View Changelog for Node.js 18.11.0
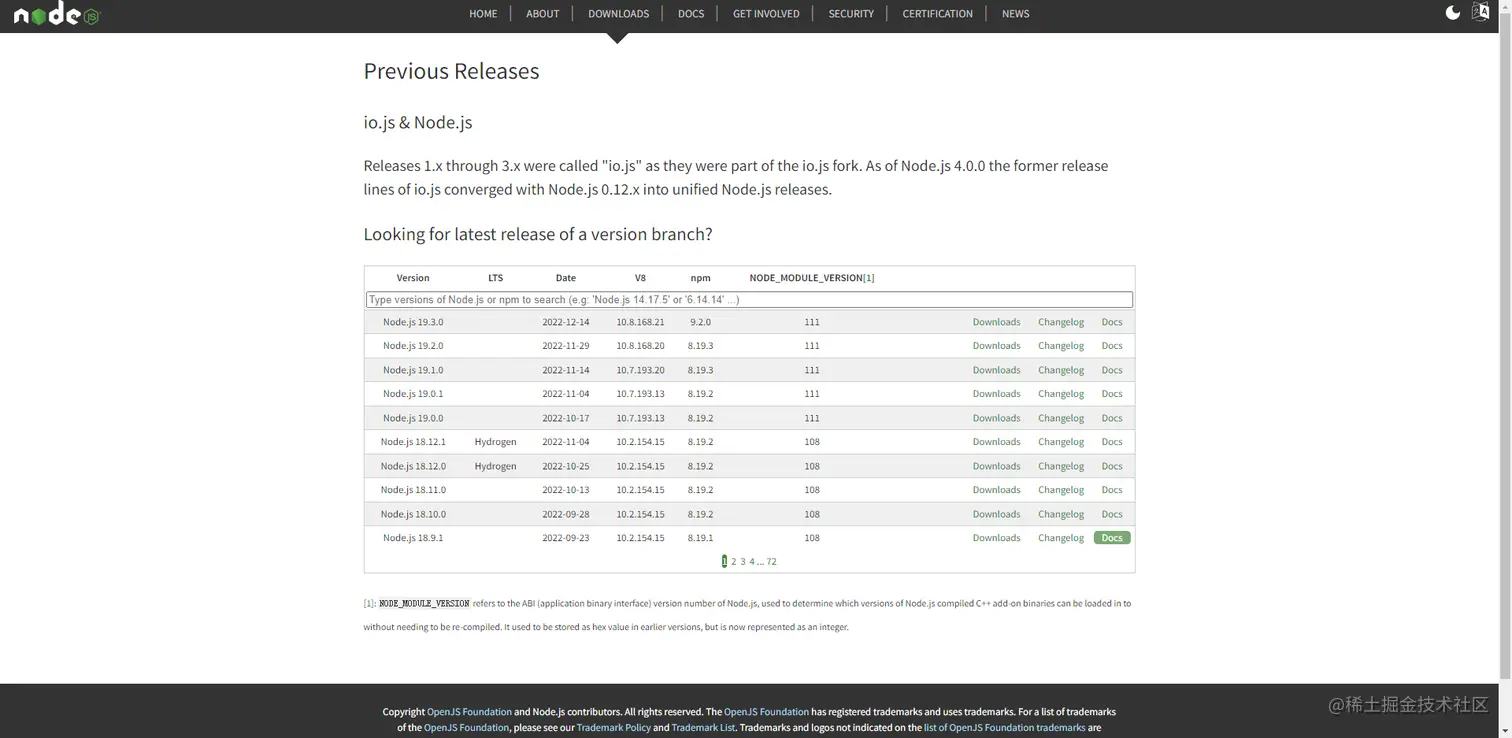The image size is (1512, 738). (1061, 490)
